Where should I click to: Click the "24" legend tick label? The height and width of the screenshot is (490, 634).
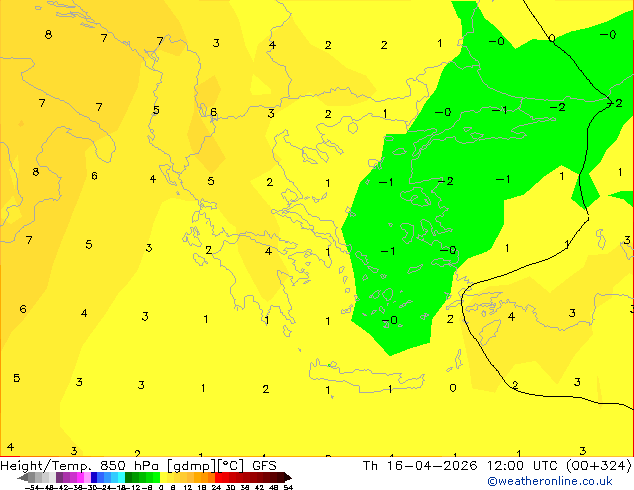tap(216, 488)
